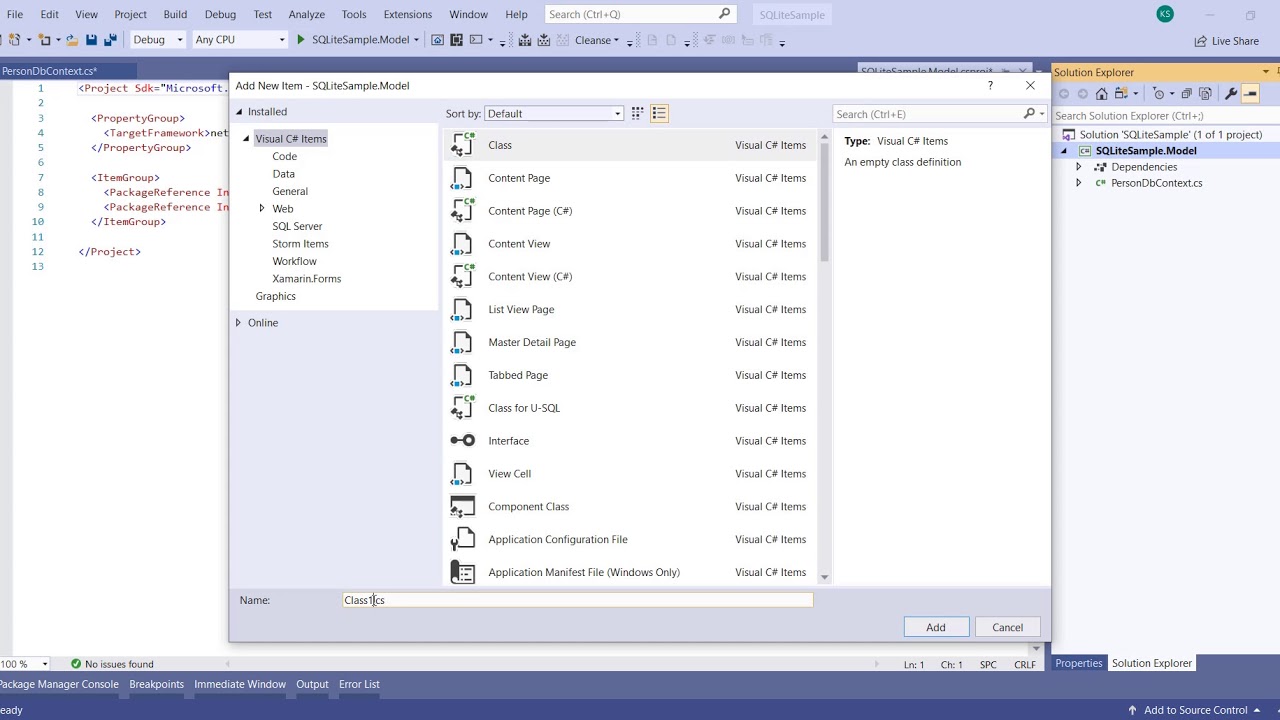Screen dimensions: 1280x720
Task: Collapse the Visual C# Items node
Action: coord(246,139)
